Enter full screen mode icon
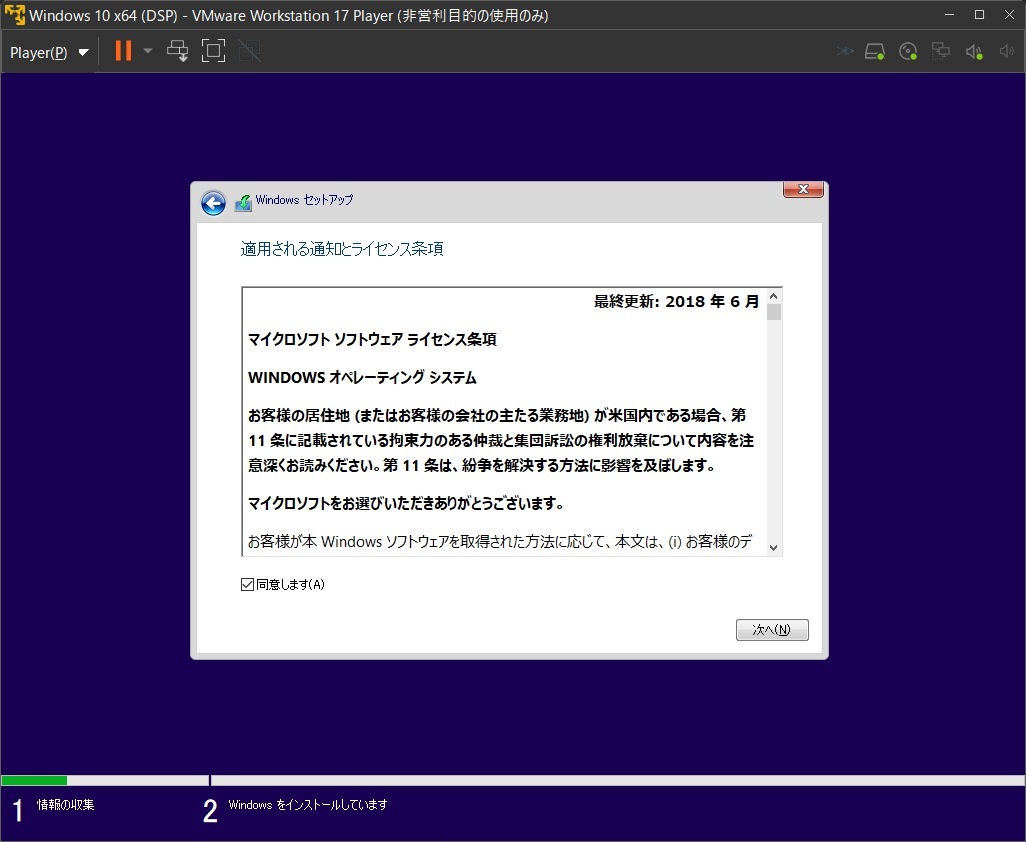 coord(213,50)
